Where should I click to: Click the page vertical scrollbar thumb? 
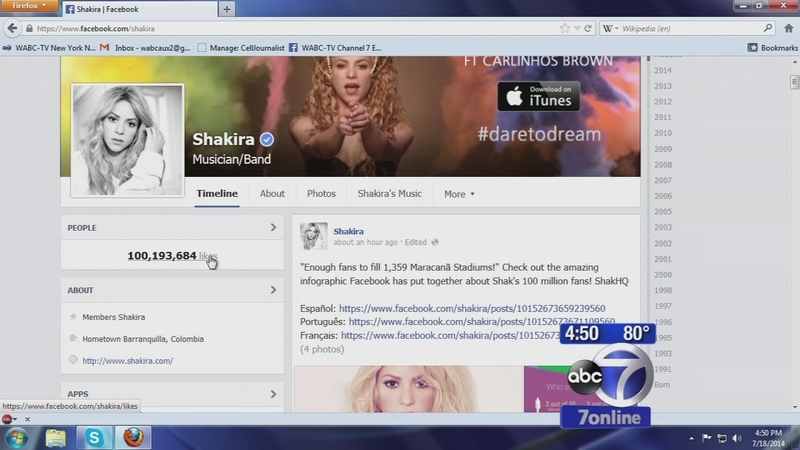click(794, 82)
